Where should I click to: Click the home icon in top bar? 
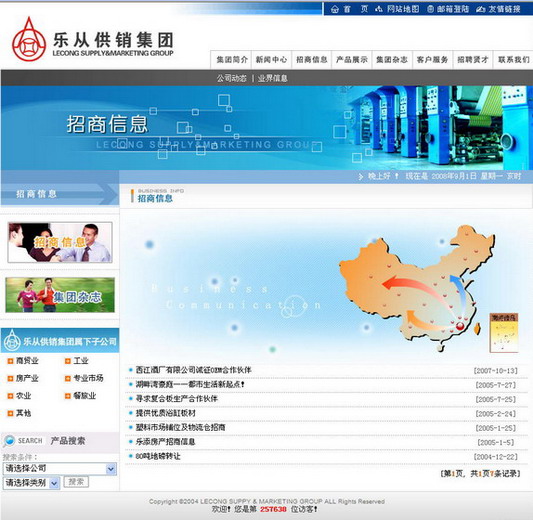[335, 9]
